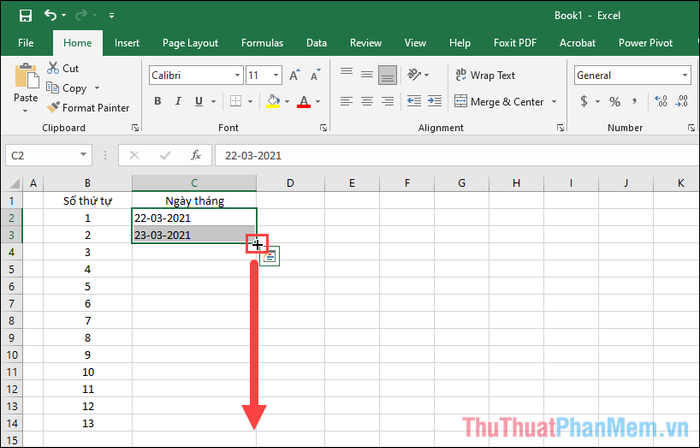Toggle Bold formatting
The image size is (700, 448).
point(158,101)
